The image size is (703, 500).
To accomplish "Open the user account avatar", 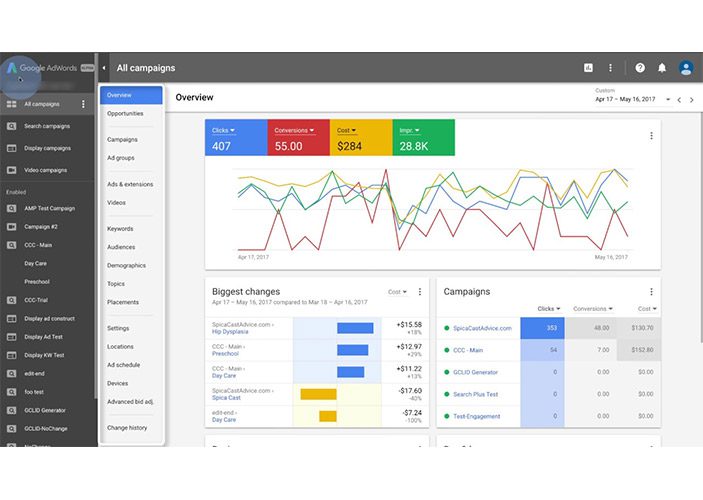I will point(686,68).
